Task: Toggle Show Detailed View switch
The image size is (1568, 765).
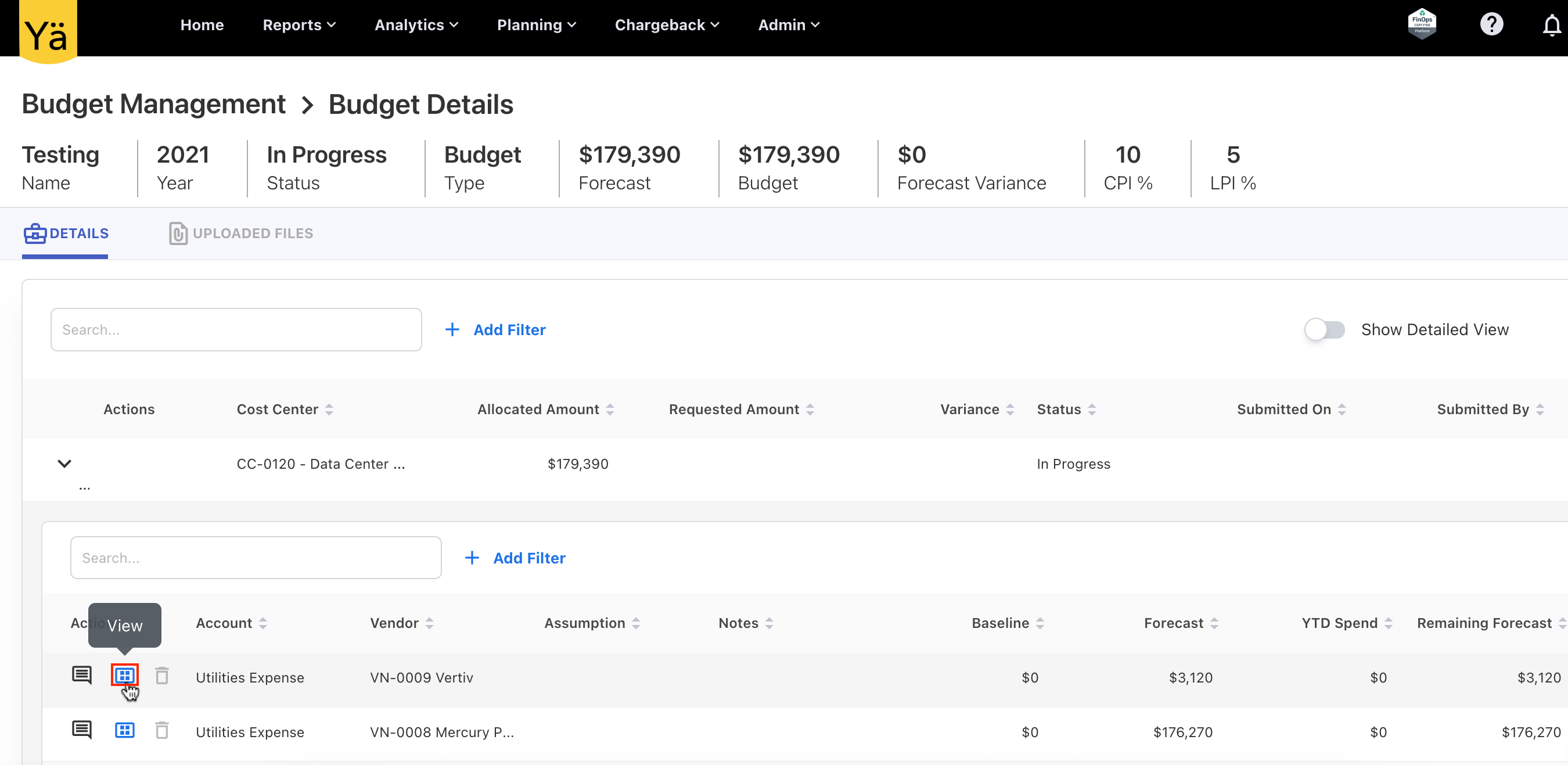Action: click(x=1324, y=330)
